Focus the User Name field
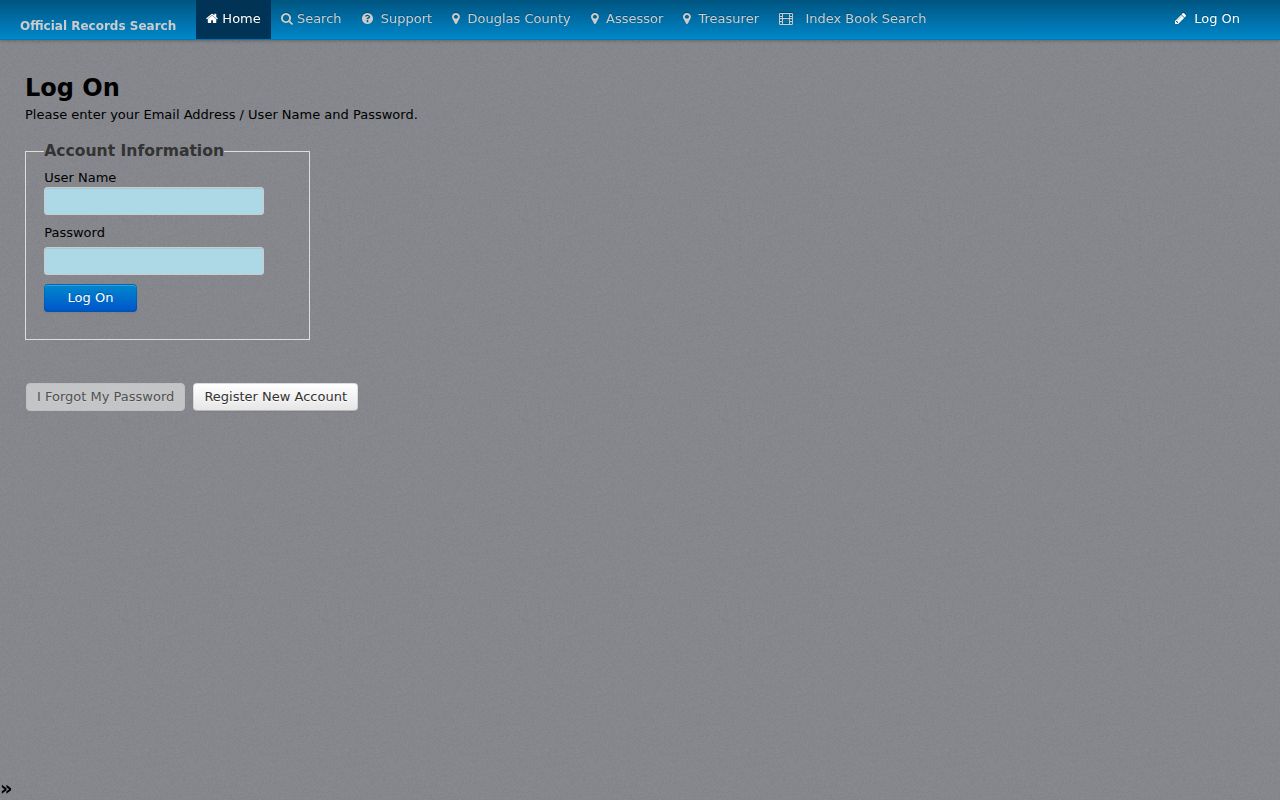 [x=154, y=201]
